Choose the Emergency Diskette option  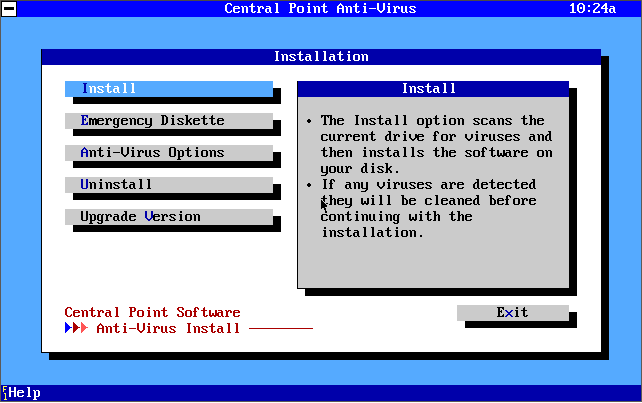[x=168, y=121]
